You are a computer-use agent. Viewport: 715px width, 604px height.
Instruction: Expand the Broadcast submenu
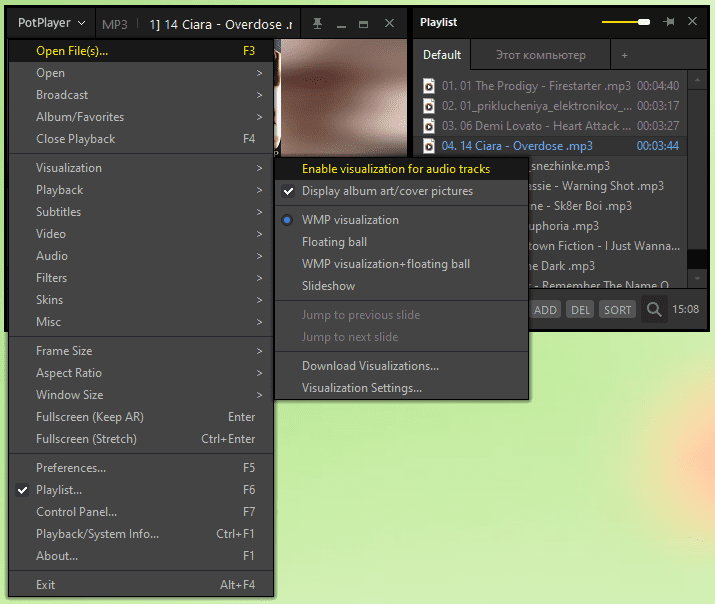[x=141, y=95]
